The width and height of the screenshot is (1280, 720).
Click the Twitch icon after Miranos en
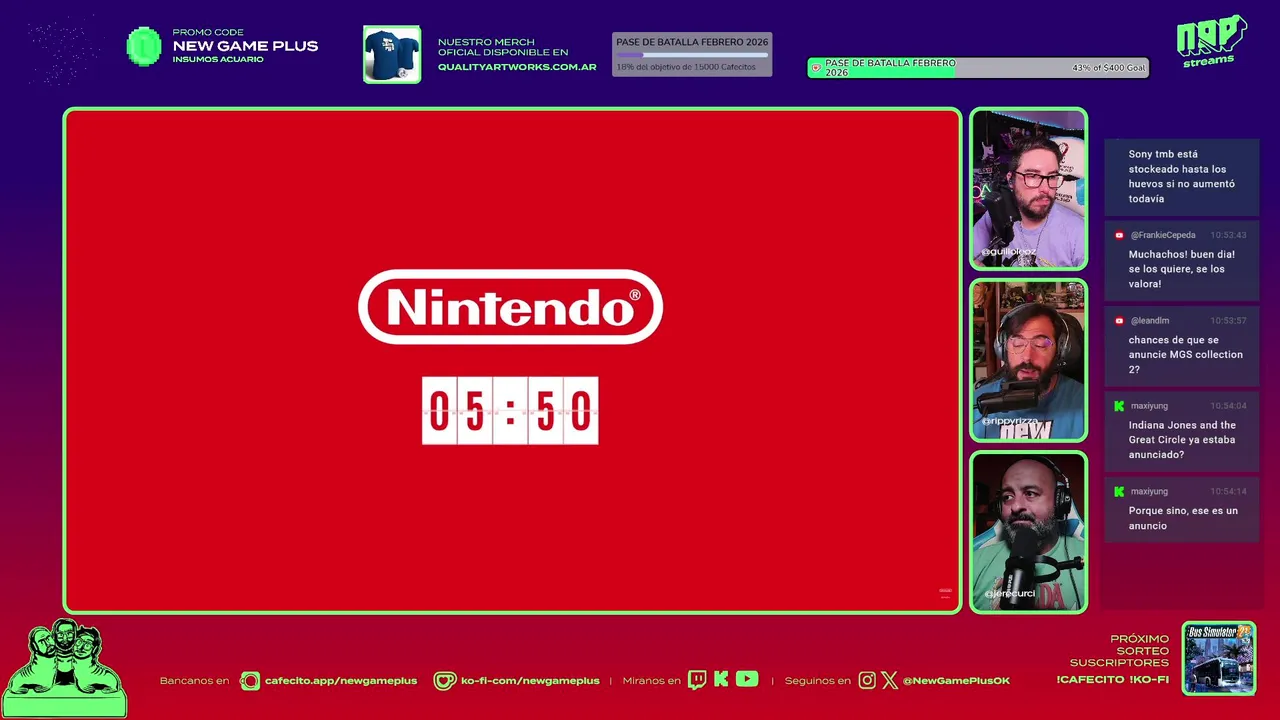pyautogui.click(x=697, y=680)
